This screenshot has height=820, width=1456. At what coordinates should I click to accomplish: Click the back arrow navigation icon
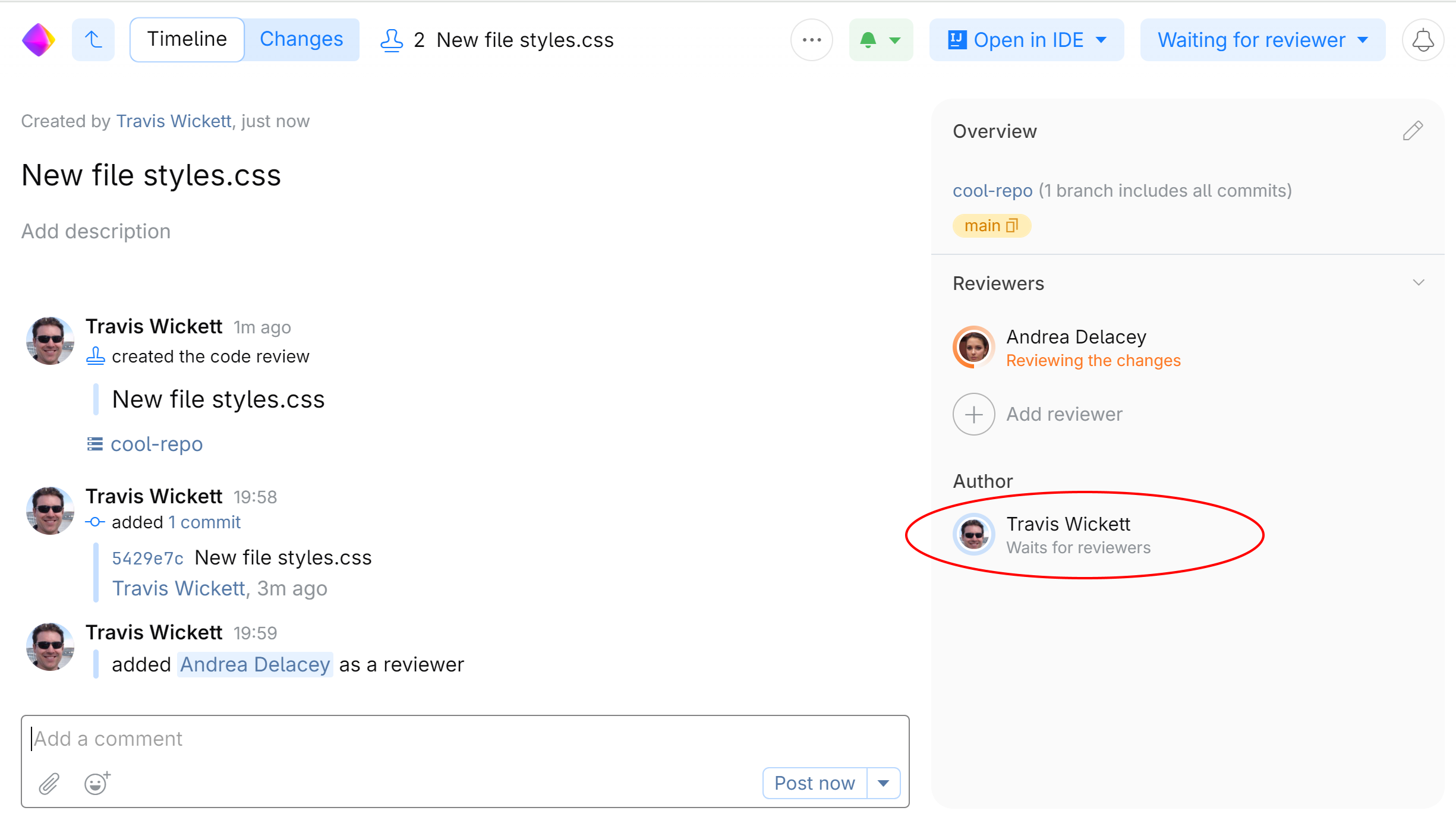[93, 40]
